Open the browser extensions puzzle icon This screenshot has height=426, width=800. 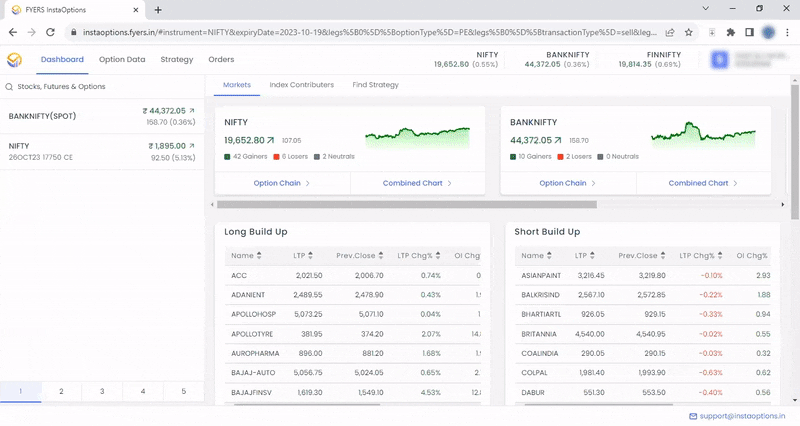click(x=731, y=32)
